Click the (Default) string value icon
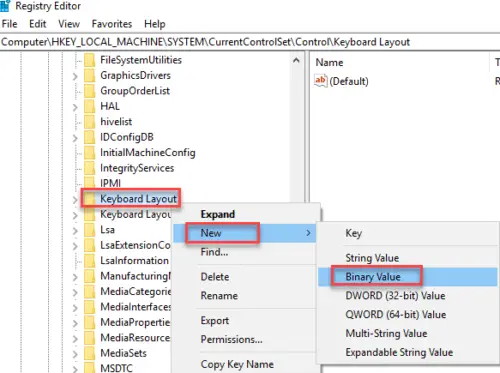The image size is (500, 373). tap(321, 81)
